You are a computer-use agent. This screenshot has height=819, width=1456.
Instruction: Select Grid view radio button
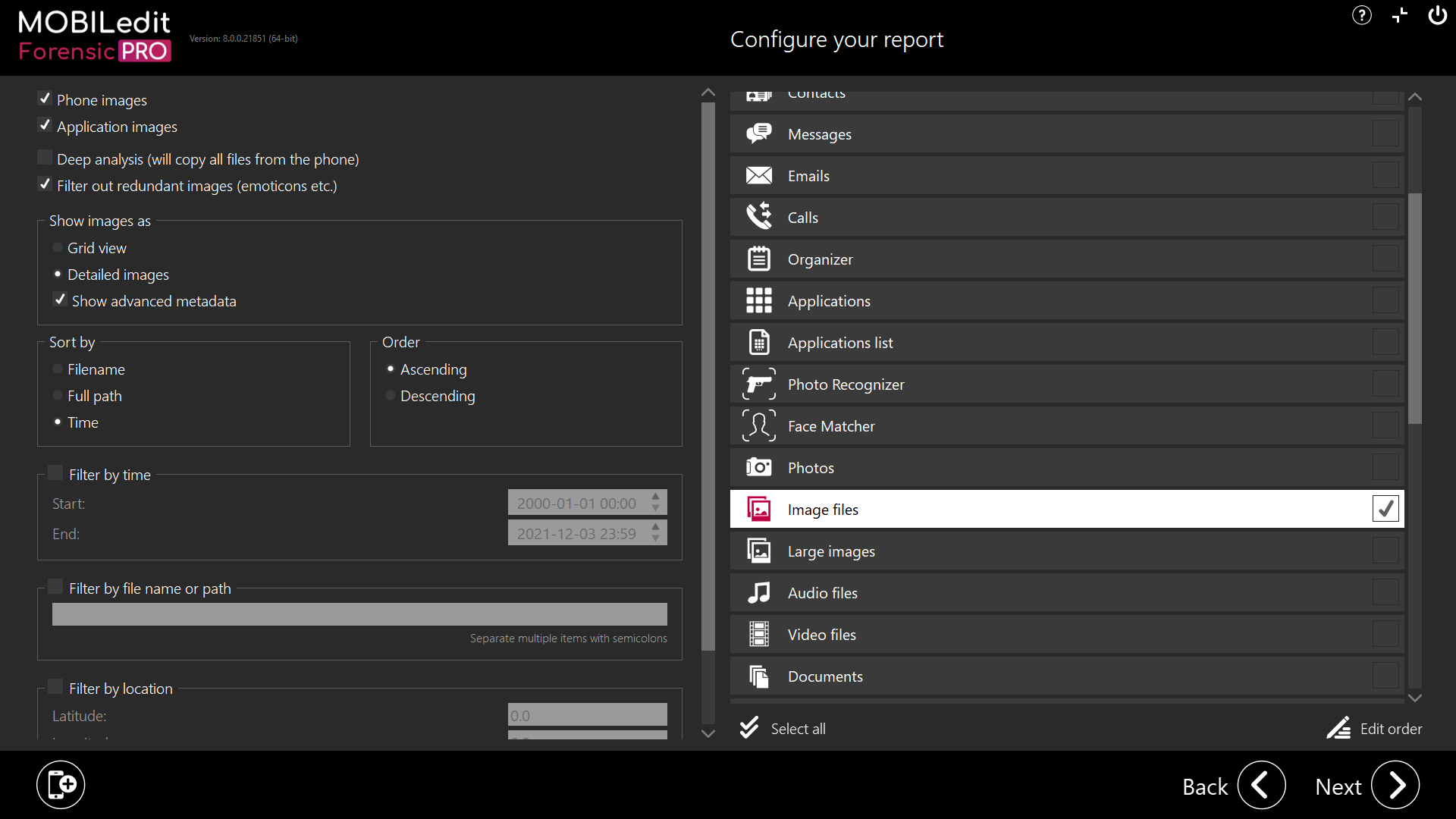(58, 248)
